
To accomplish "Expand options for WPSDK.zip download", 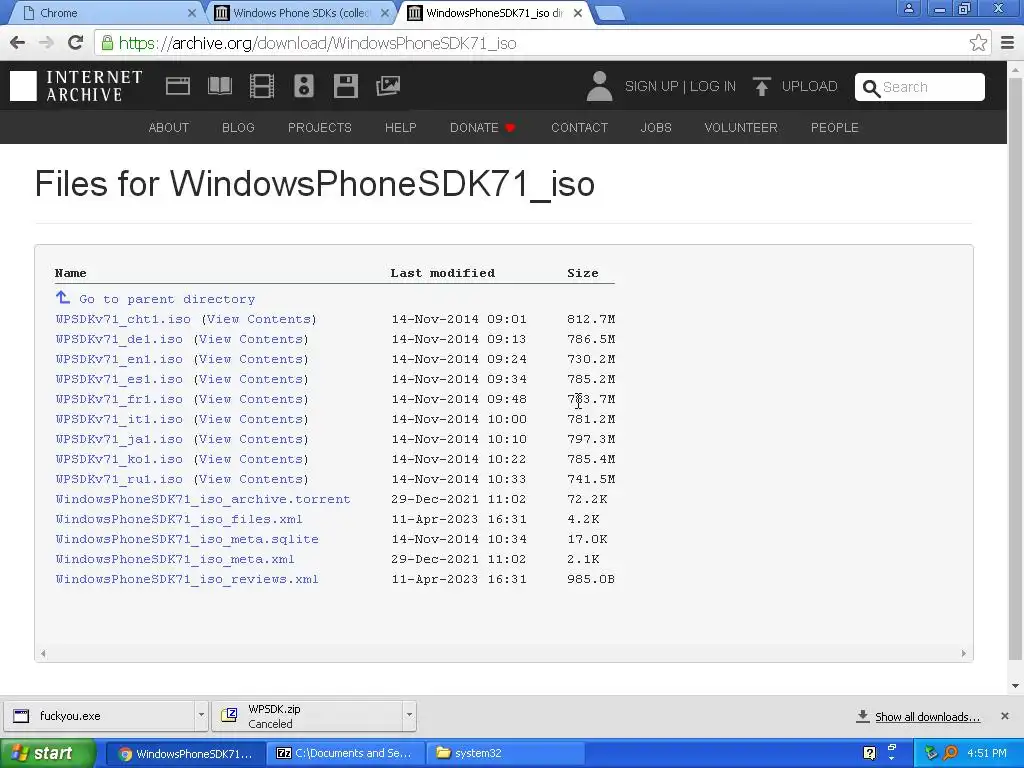I will [409, 715].
